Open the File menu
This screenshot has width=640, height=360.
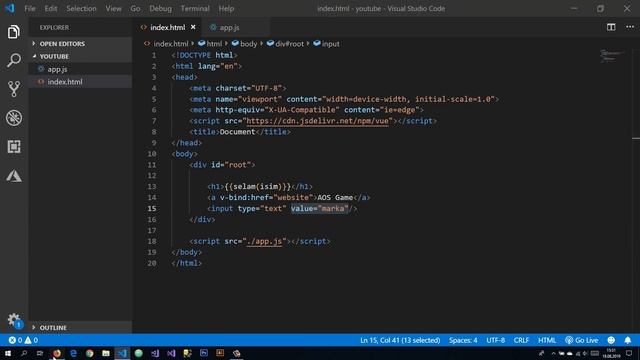pyautogui.click(x=30, y=8)
